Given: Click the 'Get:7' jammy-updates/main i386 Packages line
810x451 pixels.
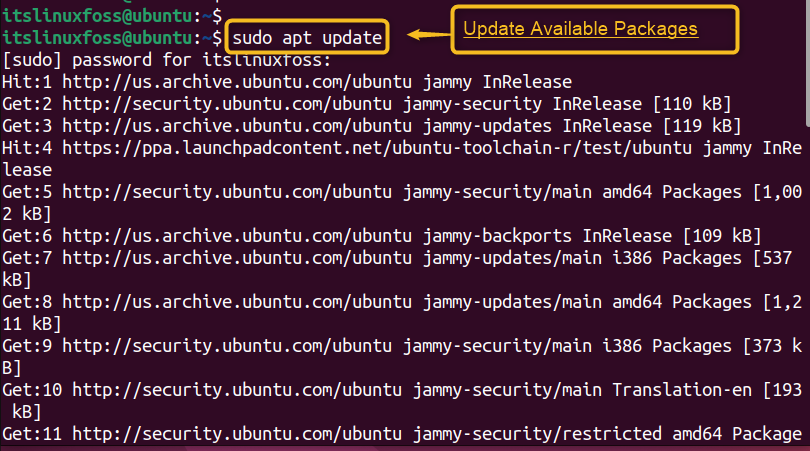Looking at the screenshot, I should (x=397, y=258).
